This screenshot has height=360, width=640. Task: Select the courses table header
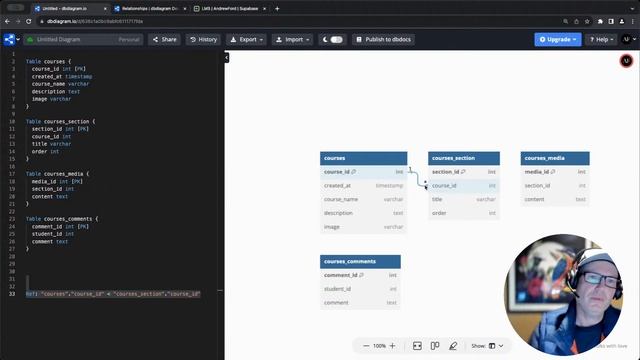363,158
